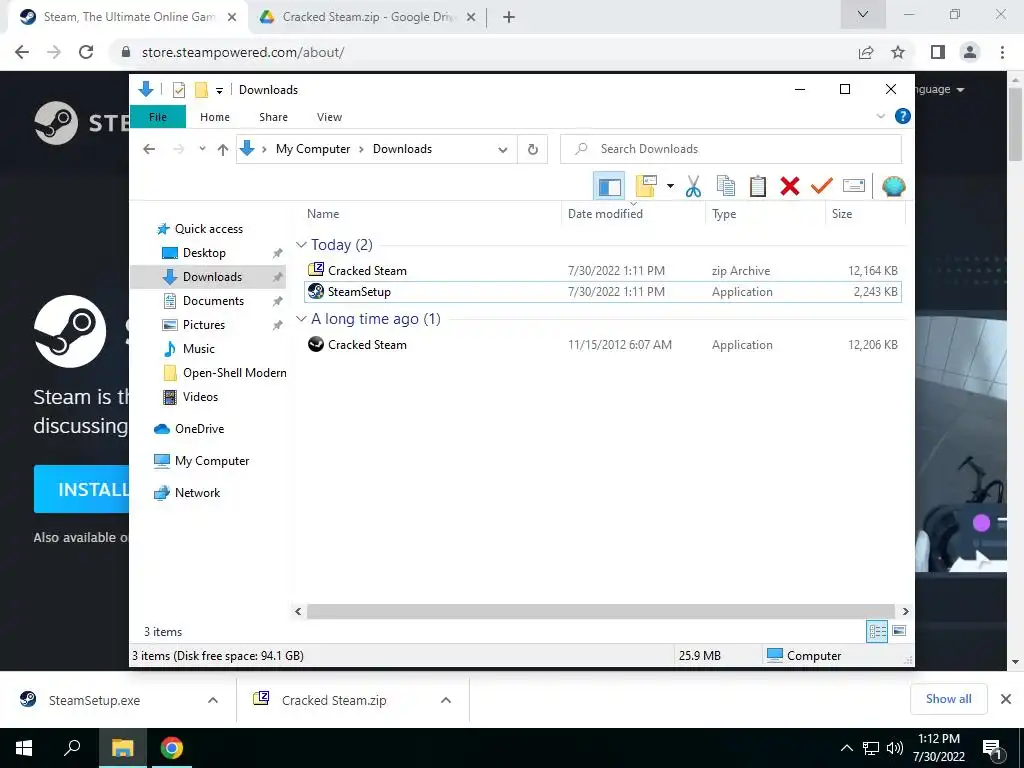1024x768 pixels.
Task: Click the horizontal scrollbar in file list
Action: click(x=600, y=611)
